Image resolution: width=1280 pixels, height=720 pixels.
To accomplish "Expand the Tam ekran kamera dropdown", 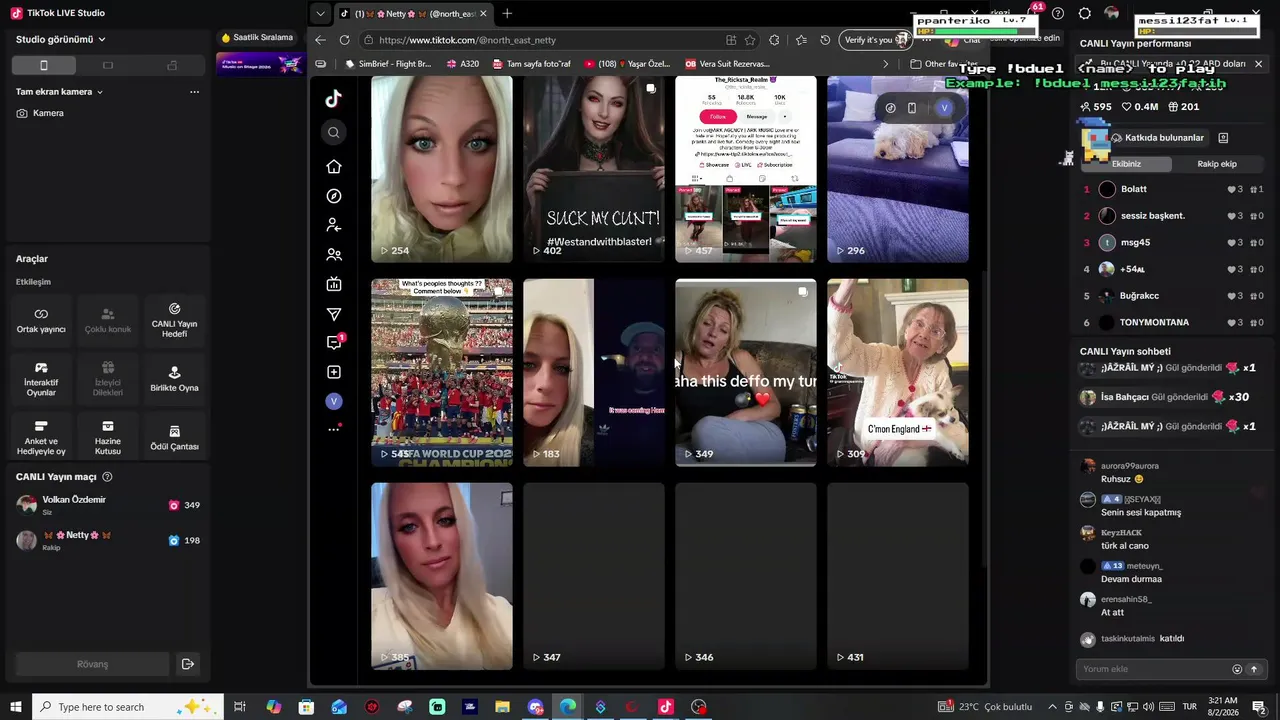I will coord(60,92).
